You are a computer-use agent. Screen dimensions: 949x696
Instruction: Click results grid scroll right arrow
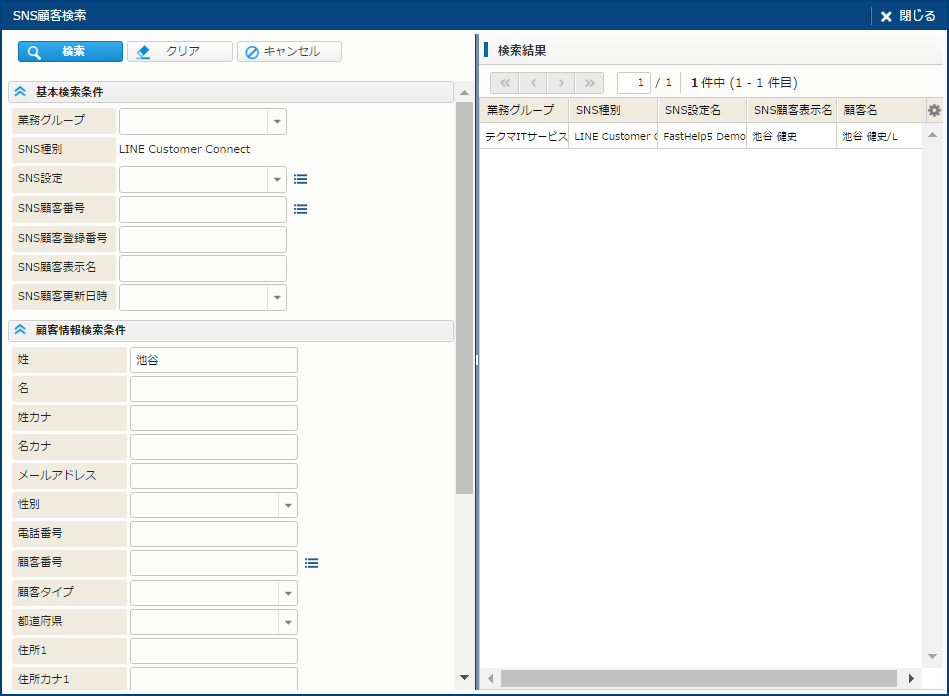click(911, 678)
